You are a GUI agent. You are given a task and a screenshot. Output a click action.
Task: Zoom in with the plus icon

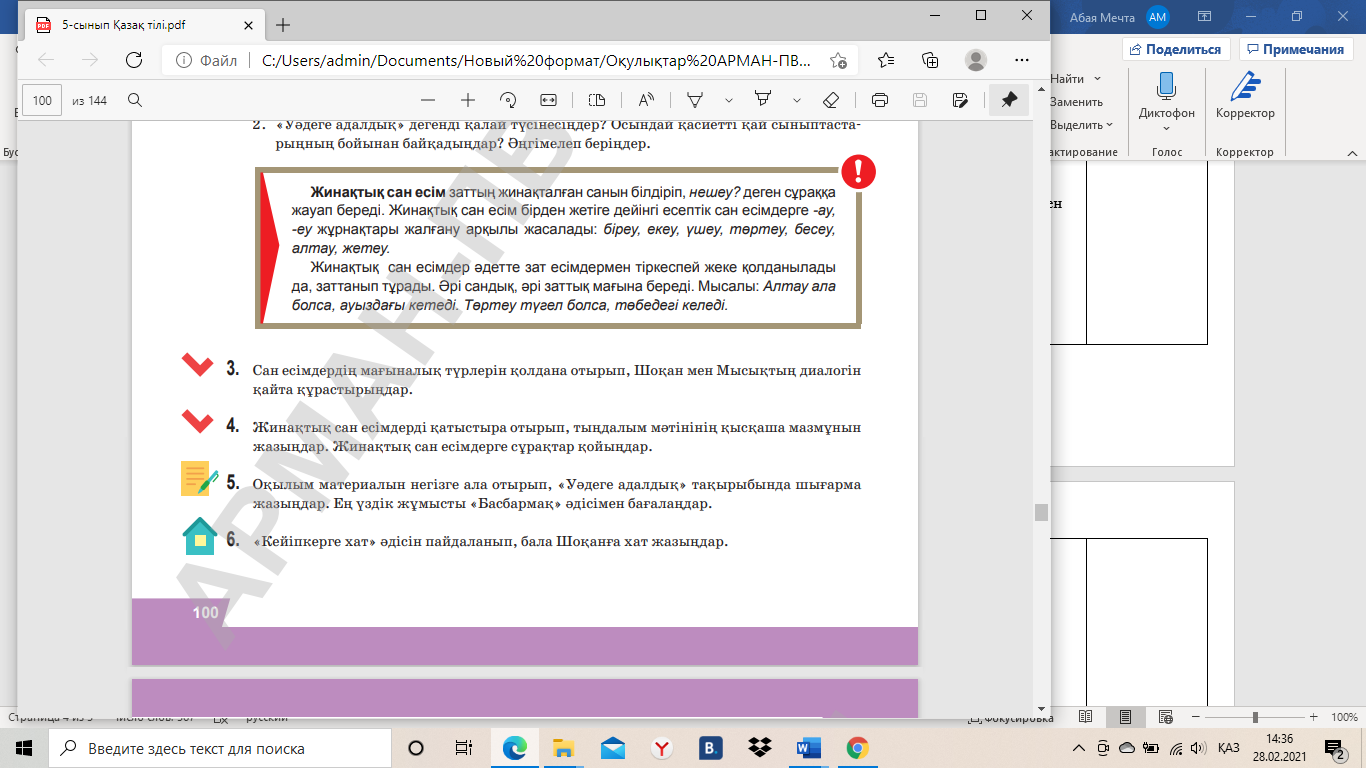pos(467,100)
